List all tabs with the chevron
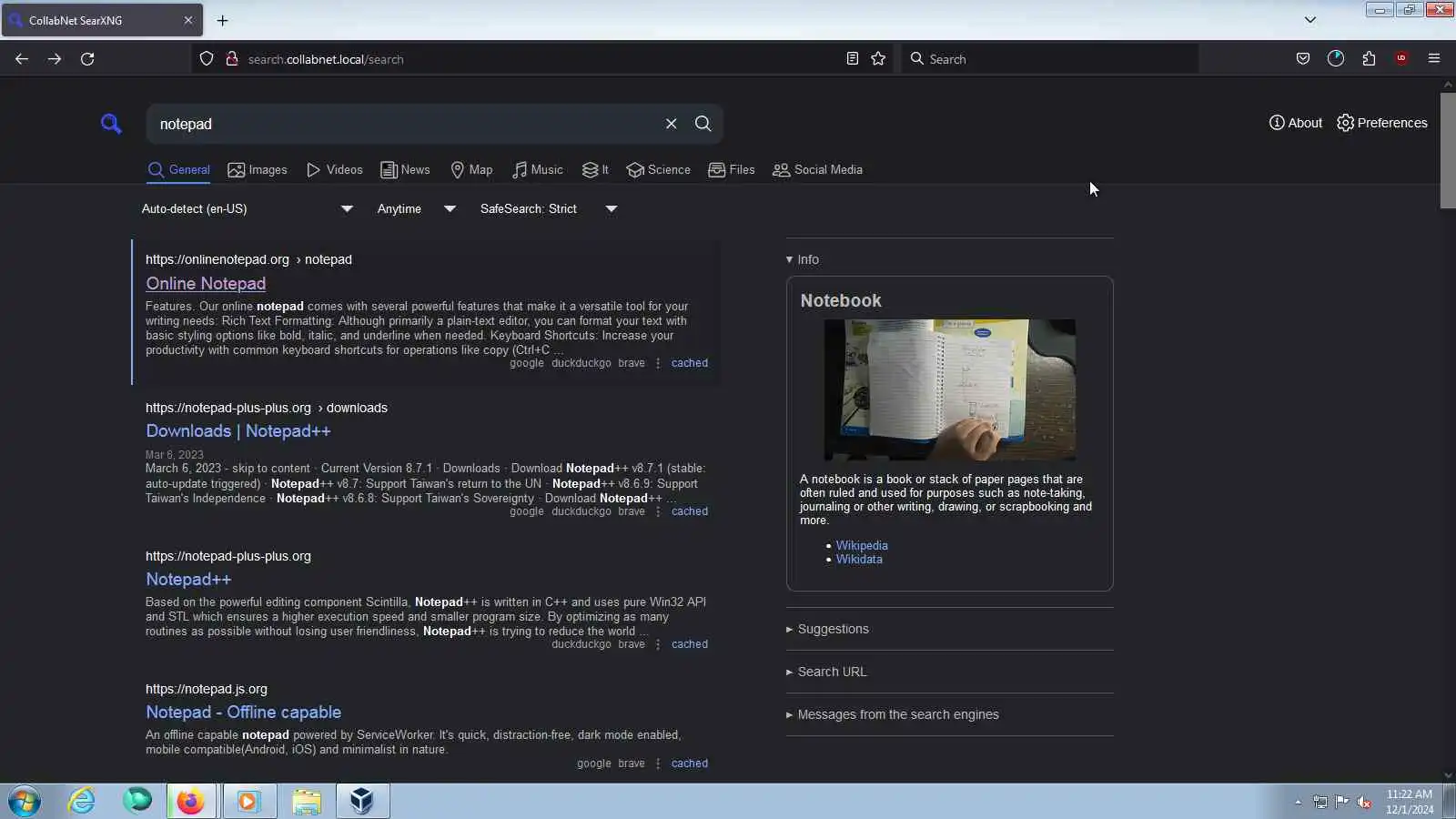This screenshot has width=1456, height=819. (1310, 20)
